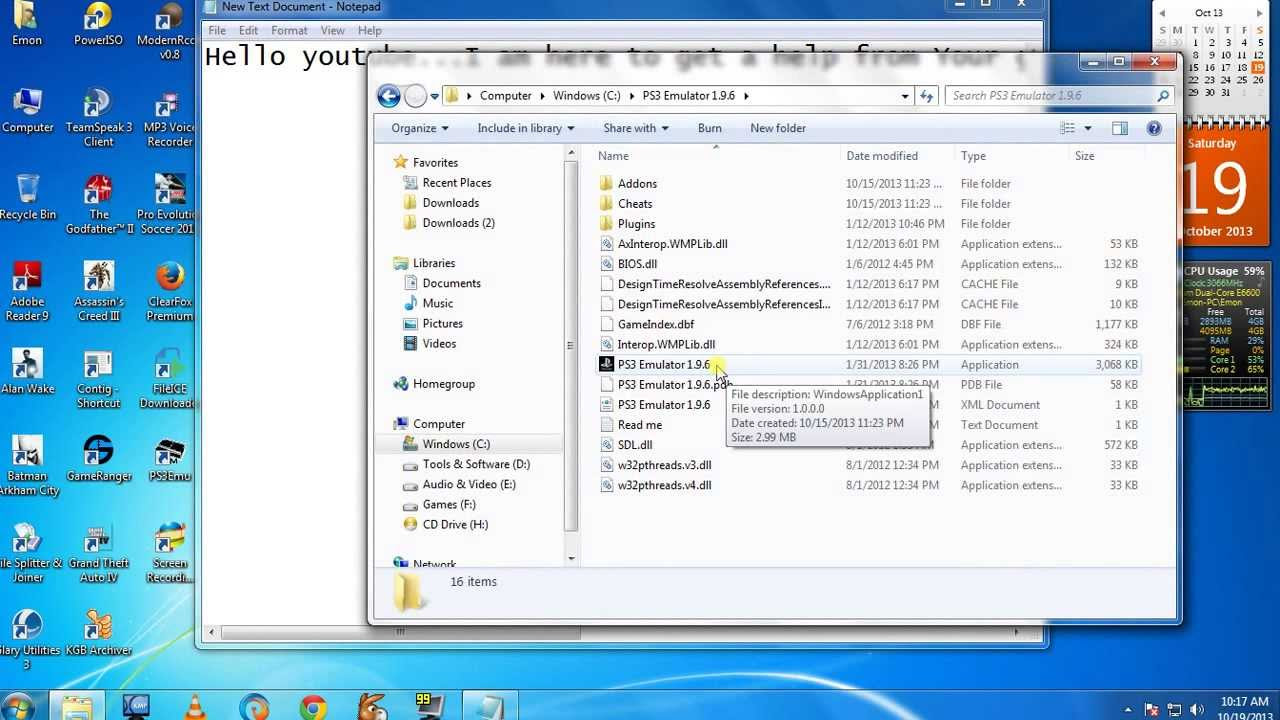Select the BIOS.dll file
This screenshot has height=720, width=1280.
[637, 264]
